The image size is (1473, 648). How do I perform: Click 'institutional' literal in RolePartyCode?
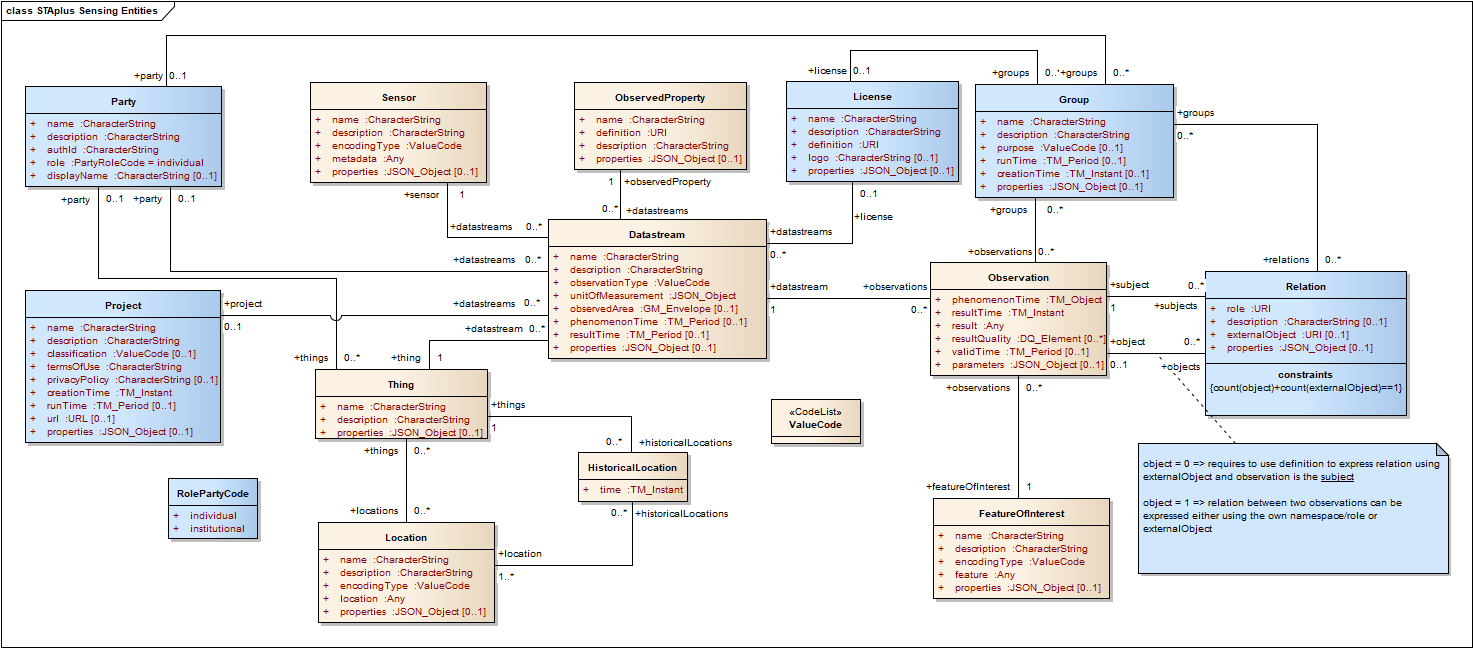coord(217,529)
